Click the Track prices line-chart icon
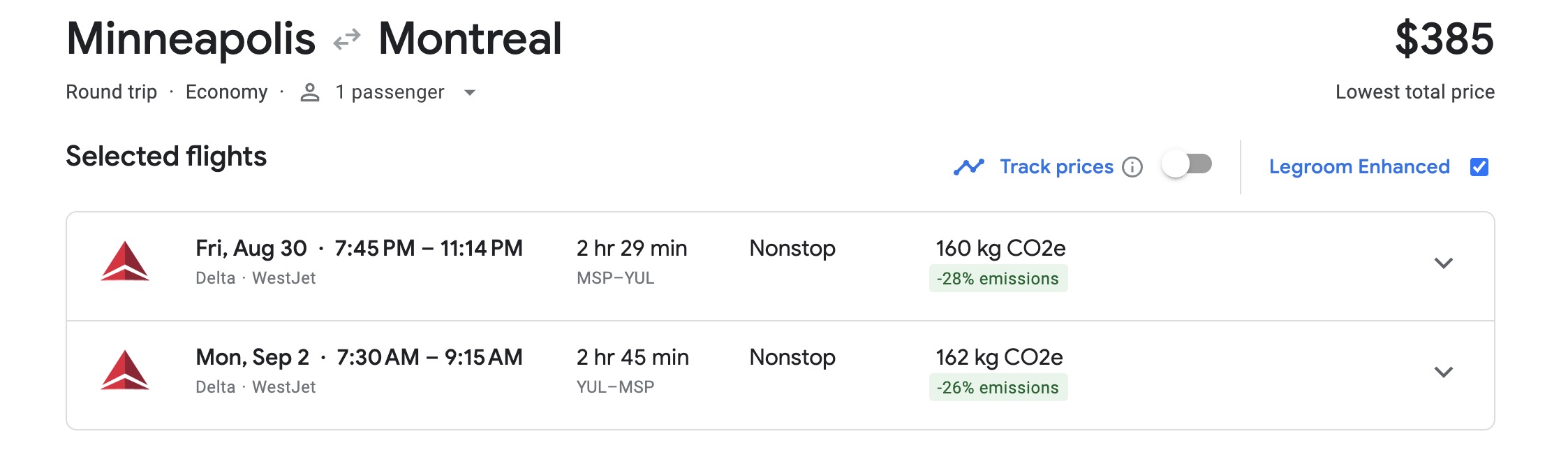The width and height of the screenshot is (1568, 464). click(968, 166)
